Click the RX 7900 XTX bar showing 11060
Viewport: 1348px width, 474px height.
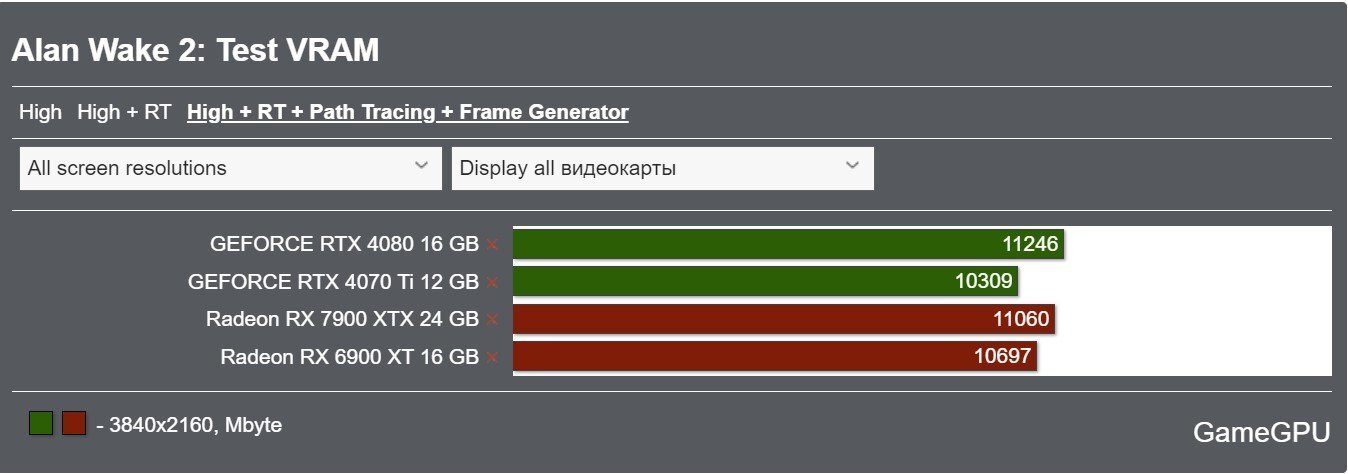pyautogui.click(x=784, y=320)
